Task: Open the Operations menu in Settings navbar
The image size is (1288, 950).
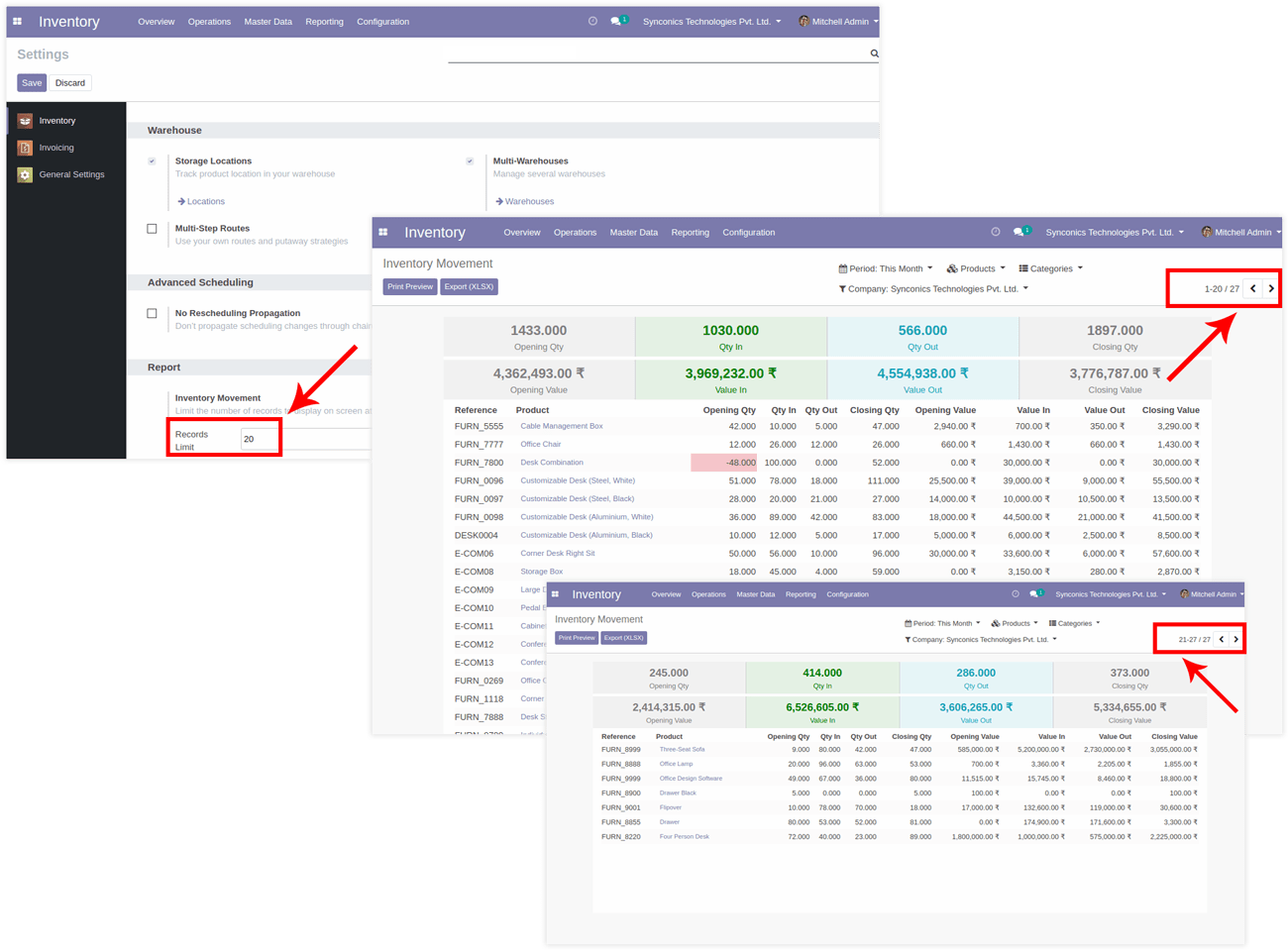Action: pos(209,22)
